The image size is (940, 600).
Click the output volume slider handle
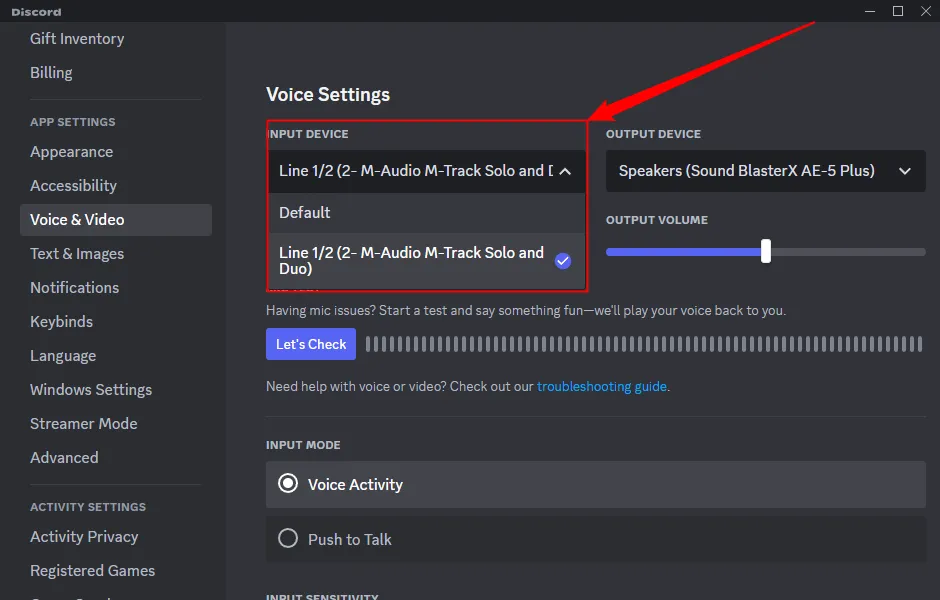[x=766, y=251]
